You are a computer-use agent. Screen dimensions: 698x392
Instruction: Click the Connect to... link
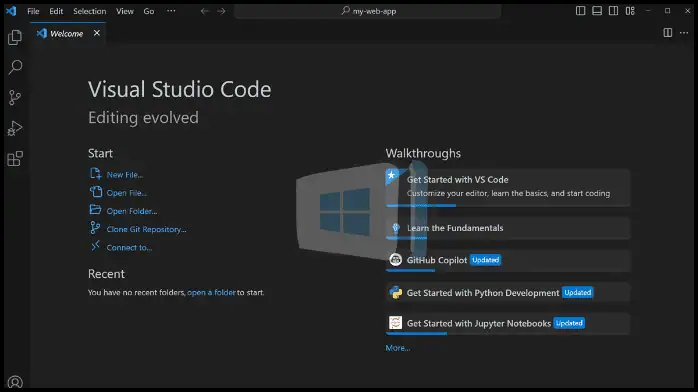point(129,248)
